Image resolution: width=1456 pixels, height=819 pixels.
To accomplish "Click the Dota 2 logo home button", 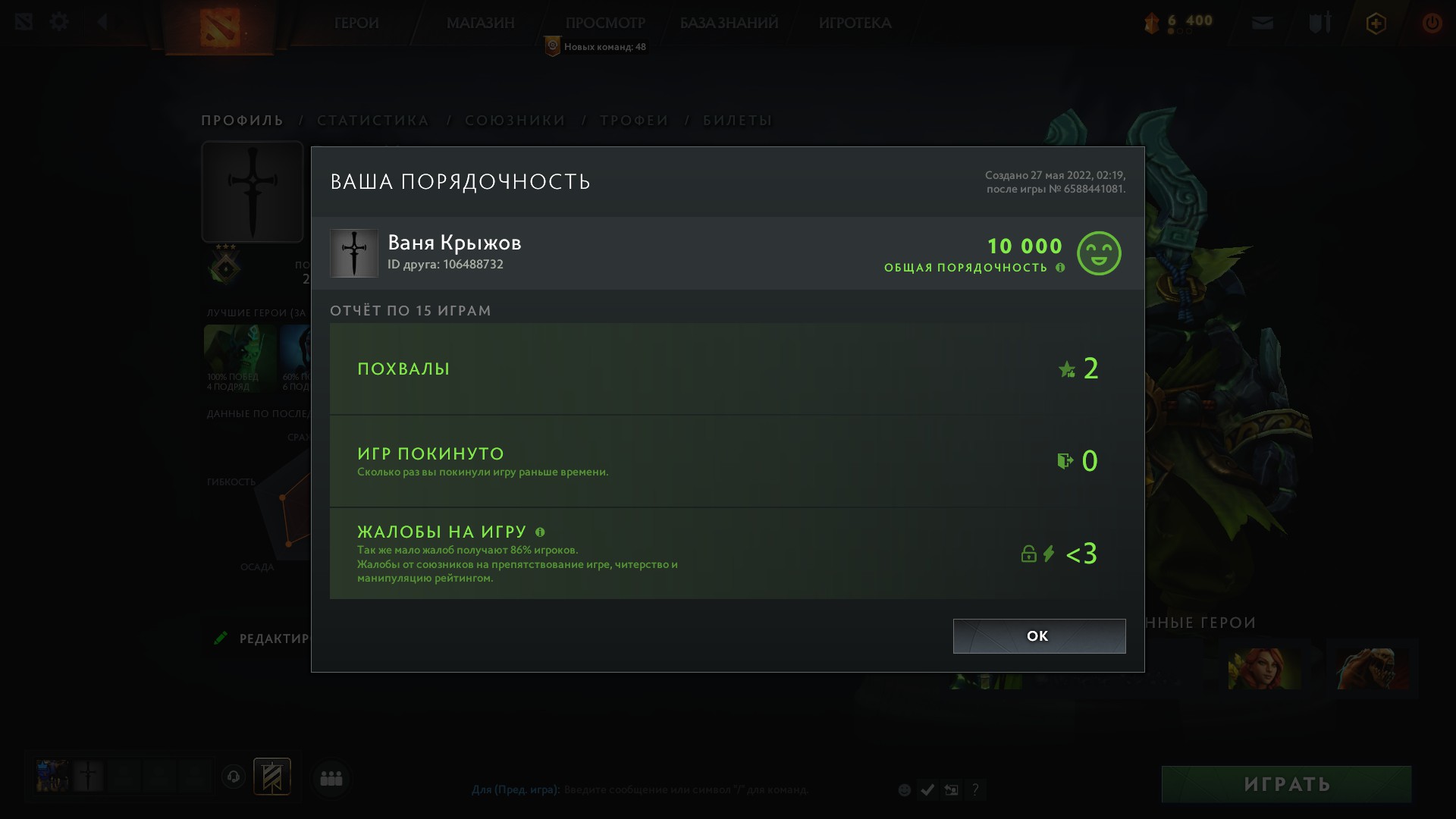I will [220, 27].
